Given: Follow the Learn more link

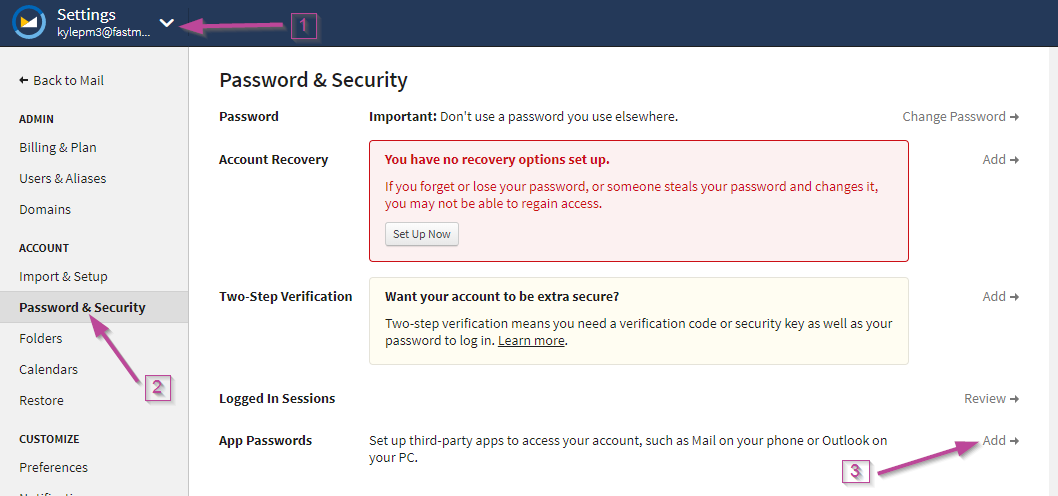Looking at the screenshot, I should tap(532, 341).
